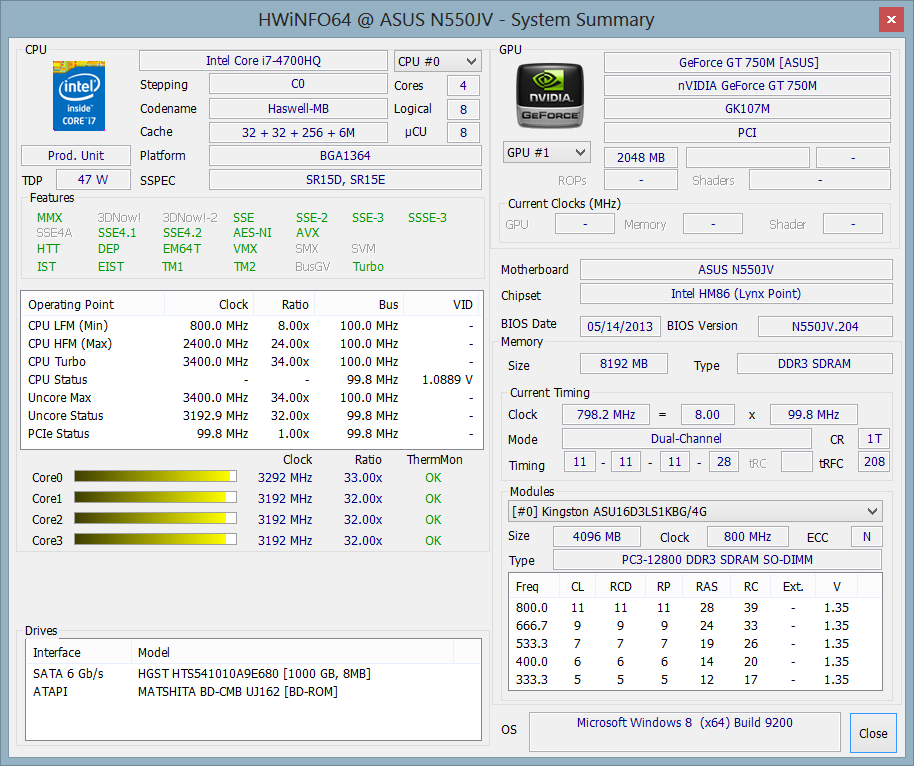
Task: Click the Prod. Unit field
Action: [76, 156]
